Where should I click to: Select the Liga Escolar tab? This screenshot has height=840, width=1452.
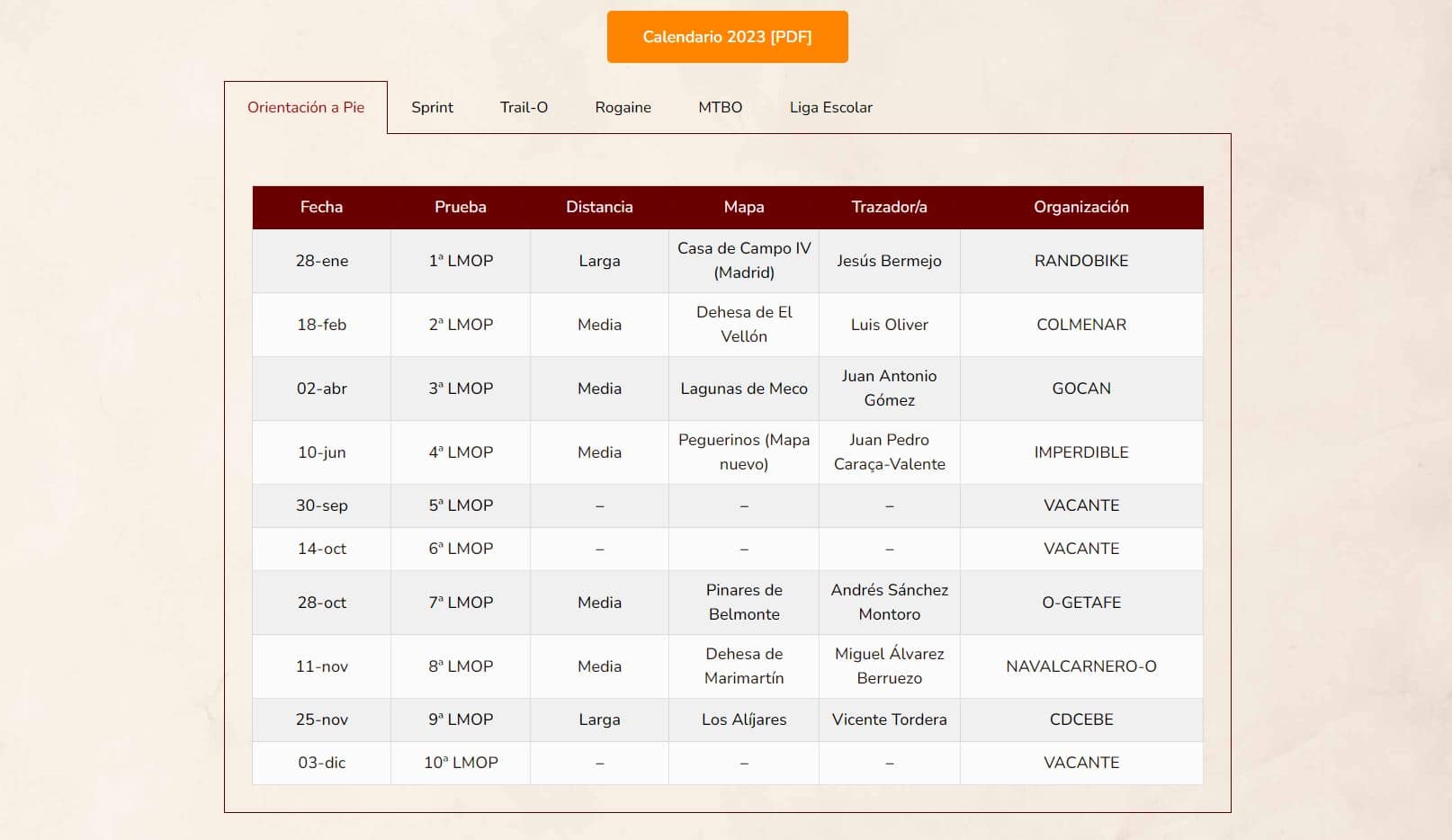[830, 107]
